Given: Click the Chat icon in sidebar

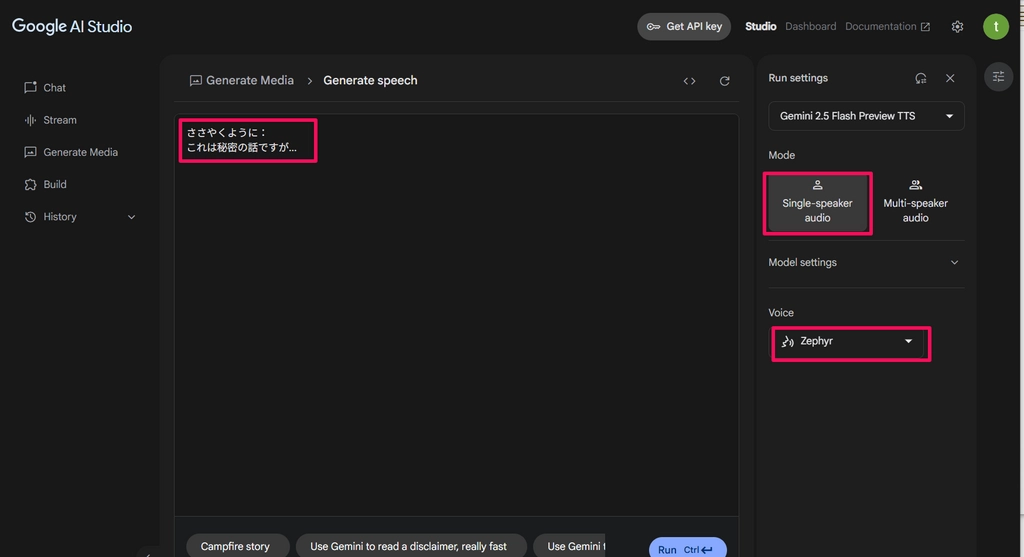Looking at the screenshot, I should (30, 88).
